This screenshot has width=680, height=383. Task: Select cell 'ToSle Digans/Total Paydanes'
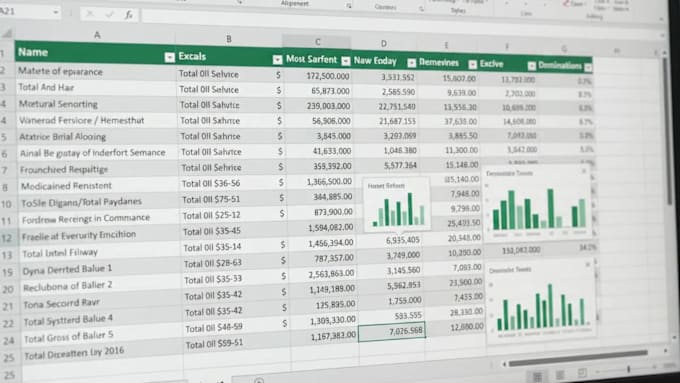tap(82, 202)
